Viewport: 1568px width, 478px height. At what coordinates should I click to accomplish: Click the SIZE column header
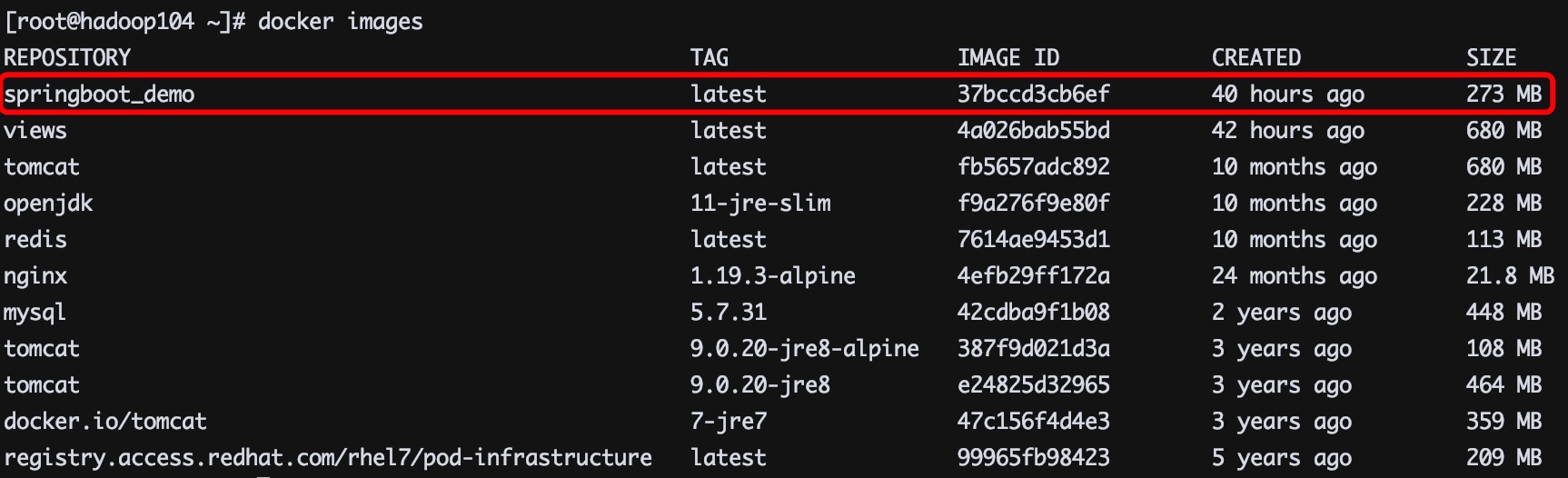[1491, 58]
